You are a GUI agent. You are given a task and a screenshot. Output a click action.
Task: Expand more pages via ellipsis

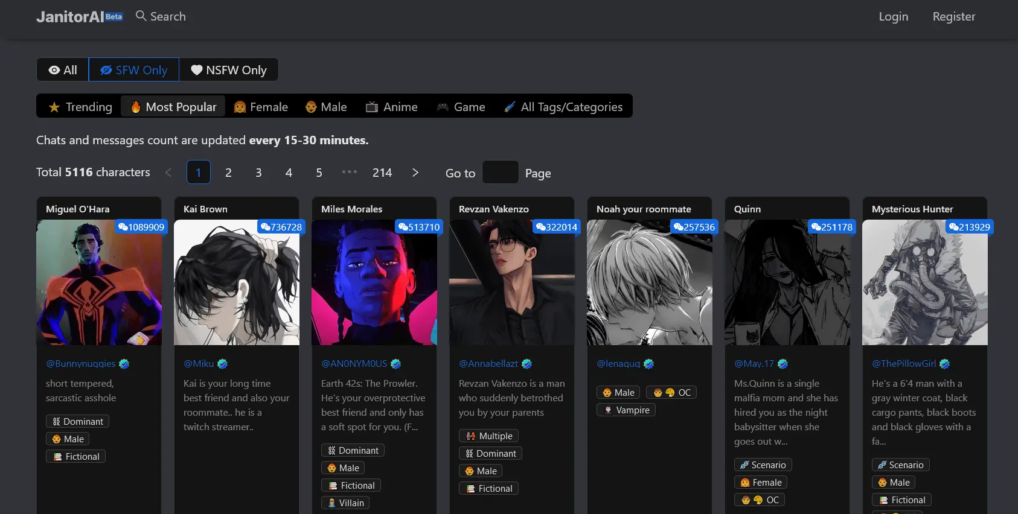349,173
